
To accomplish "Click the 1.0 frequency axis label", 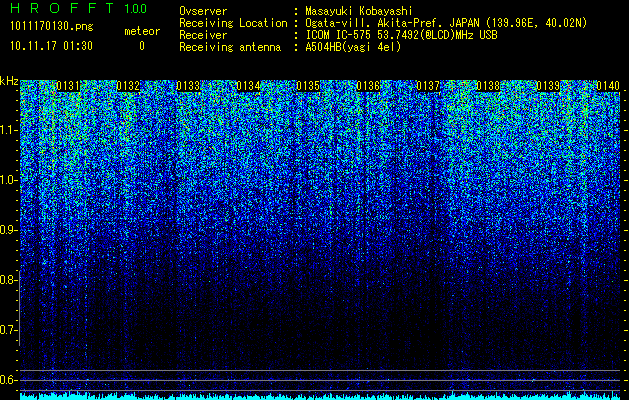I will click(x=8, y=180).
